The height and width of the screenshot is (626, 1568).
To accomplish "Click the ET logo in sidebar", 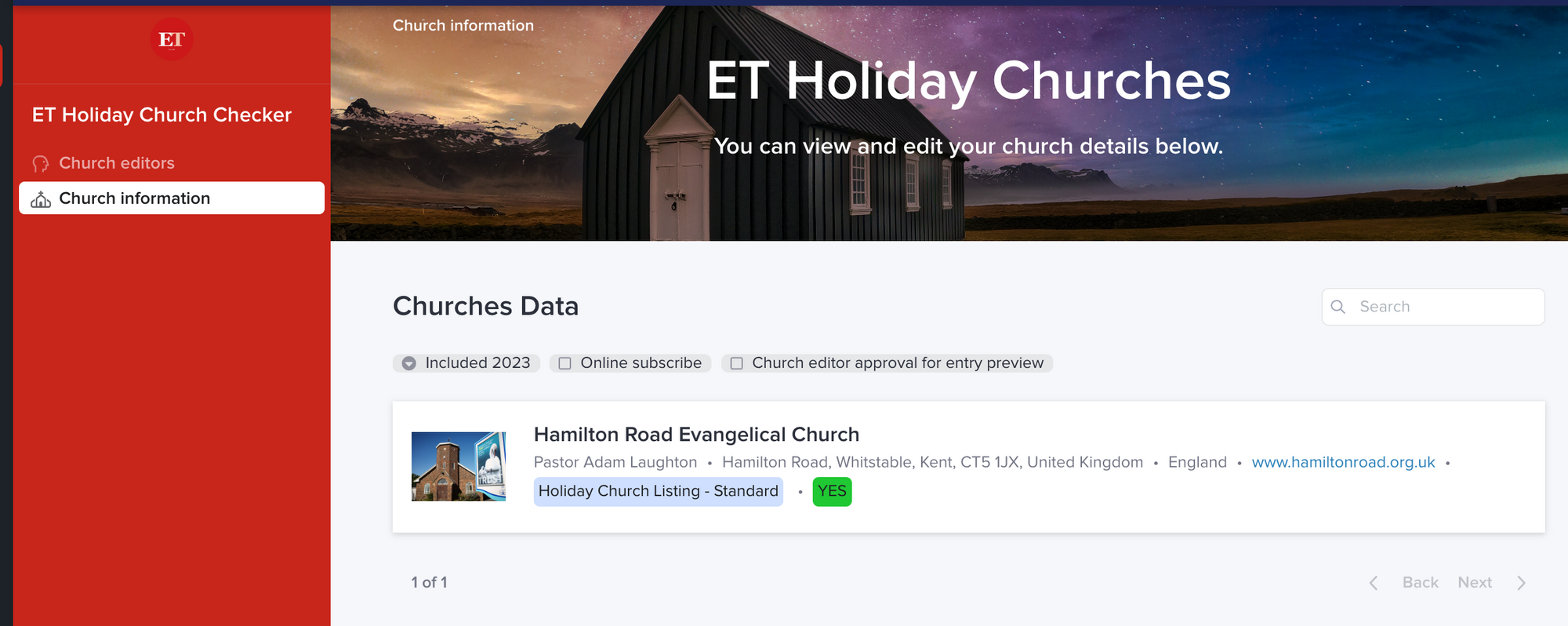I will pos(172,39).
